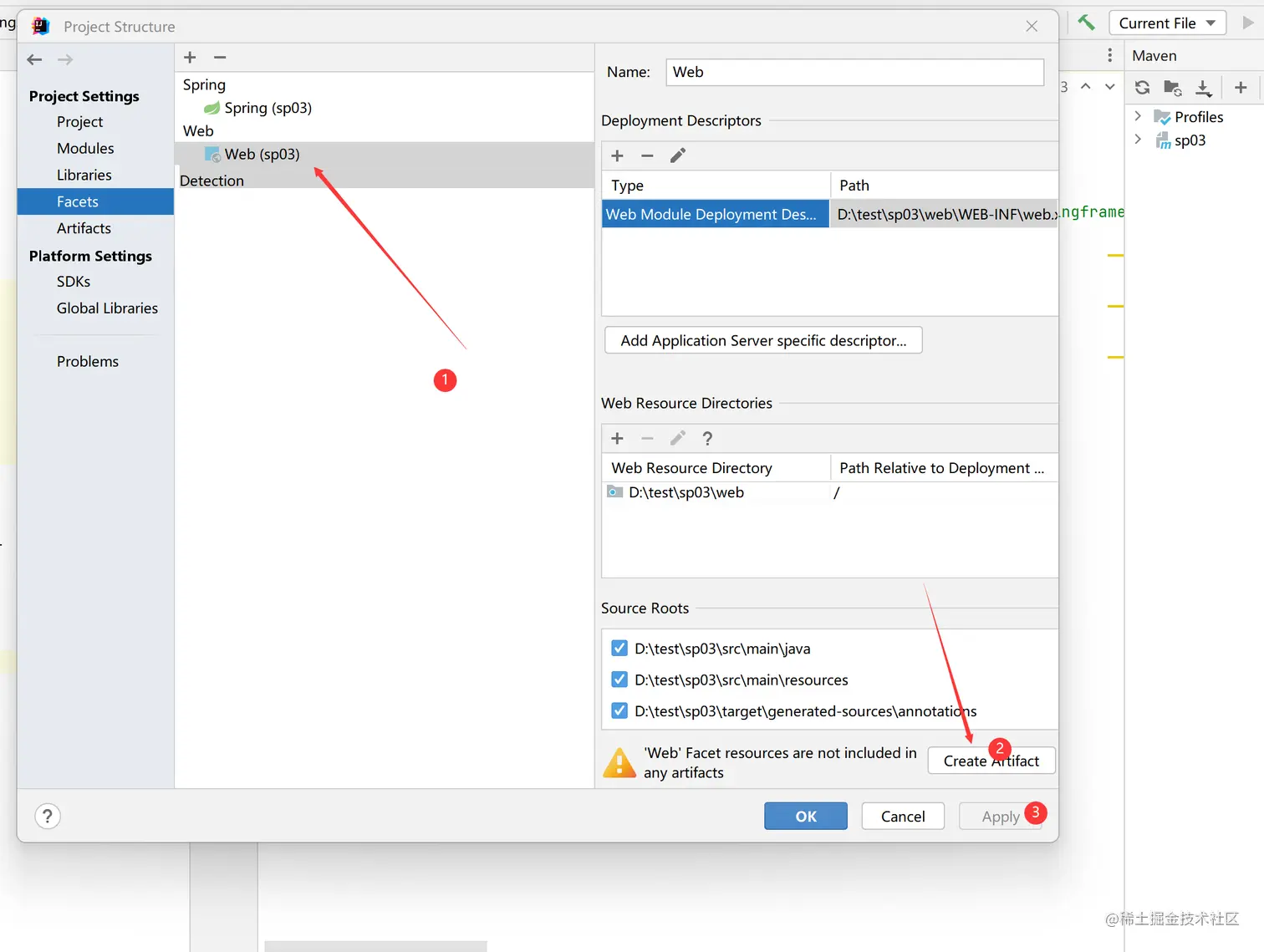Click the back navigation arrow
The image size is (1264, 952).
[x=34, y=59]
